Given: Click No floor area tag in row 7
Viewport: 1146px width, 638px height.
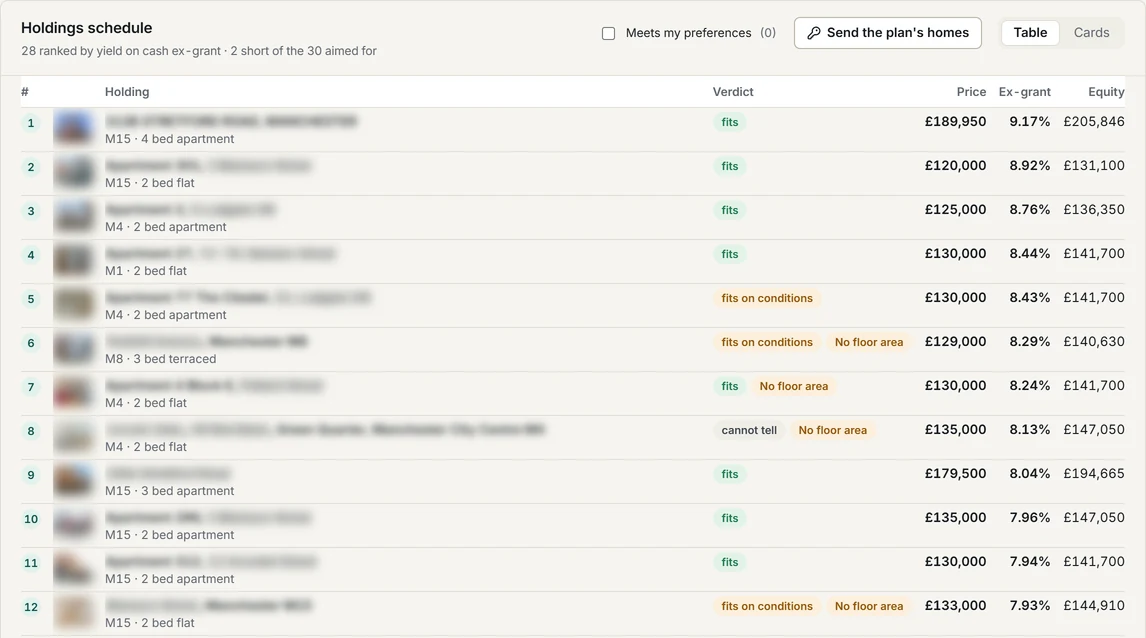Looking at the screenshot, I should 794,387.
